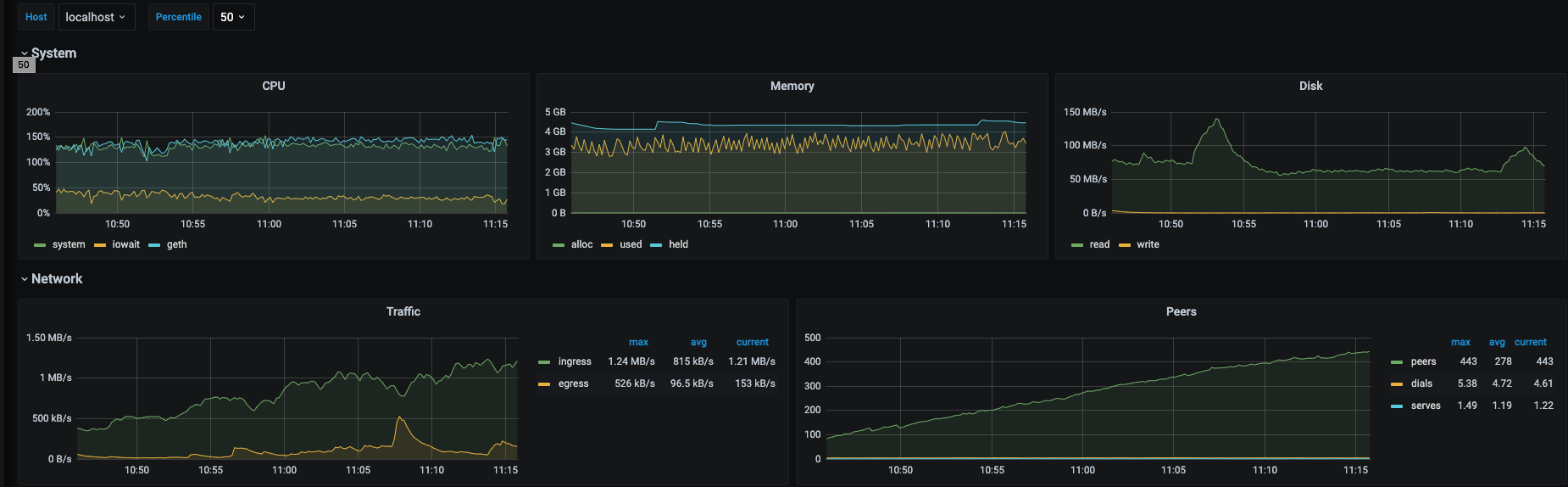Click serves avg value 1.19

pos(1502,406)
